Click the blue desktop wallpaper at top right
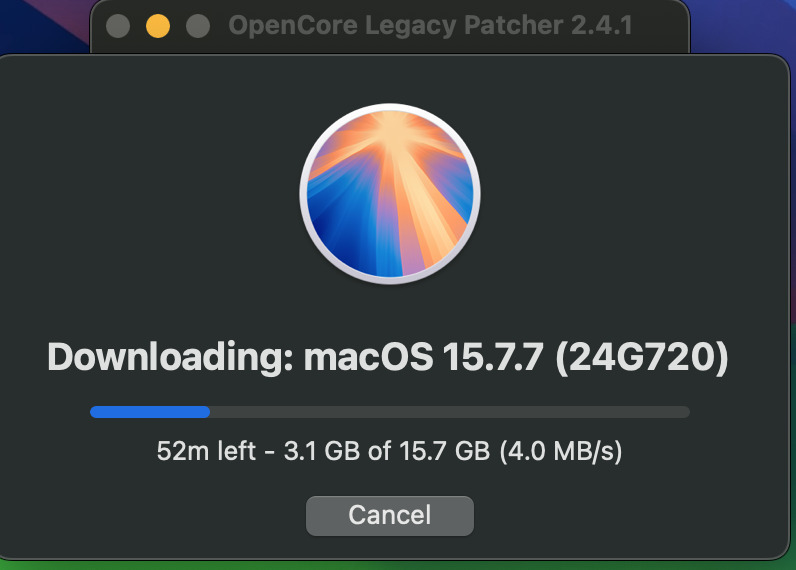 (x=741, y=23)
